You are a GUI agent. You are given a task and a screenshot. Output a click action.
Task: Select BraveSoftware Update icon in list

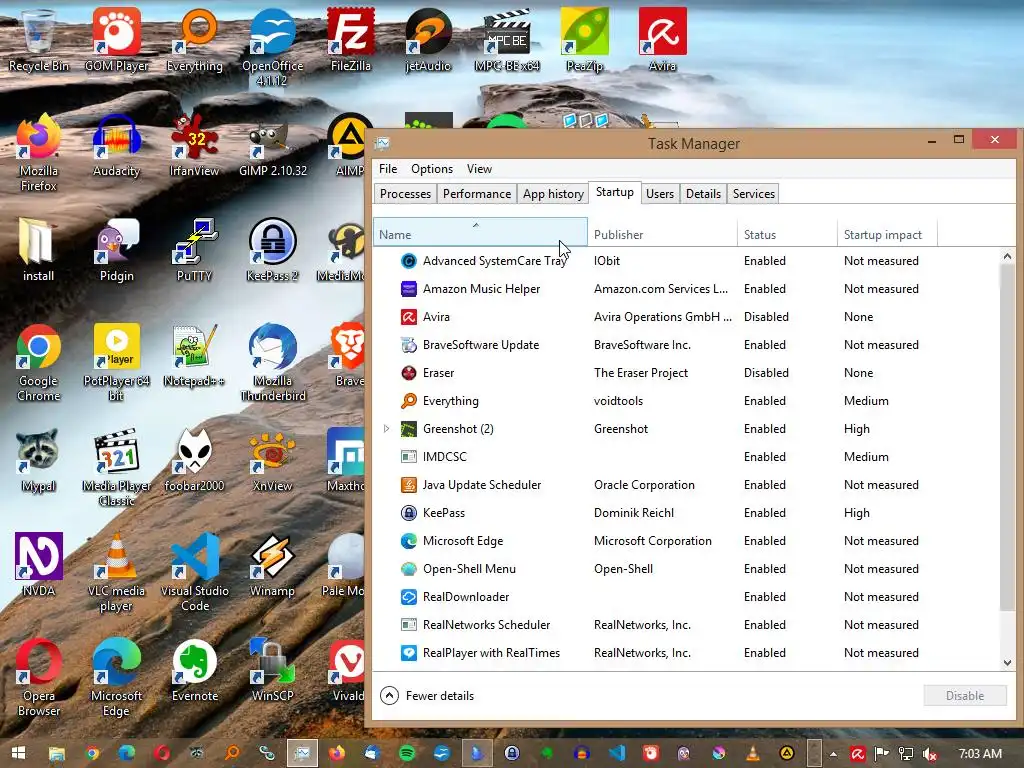(x=409, y=345)
